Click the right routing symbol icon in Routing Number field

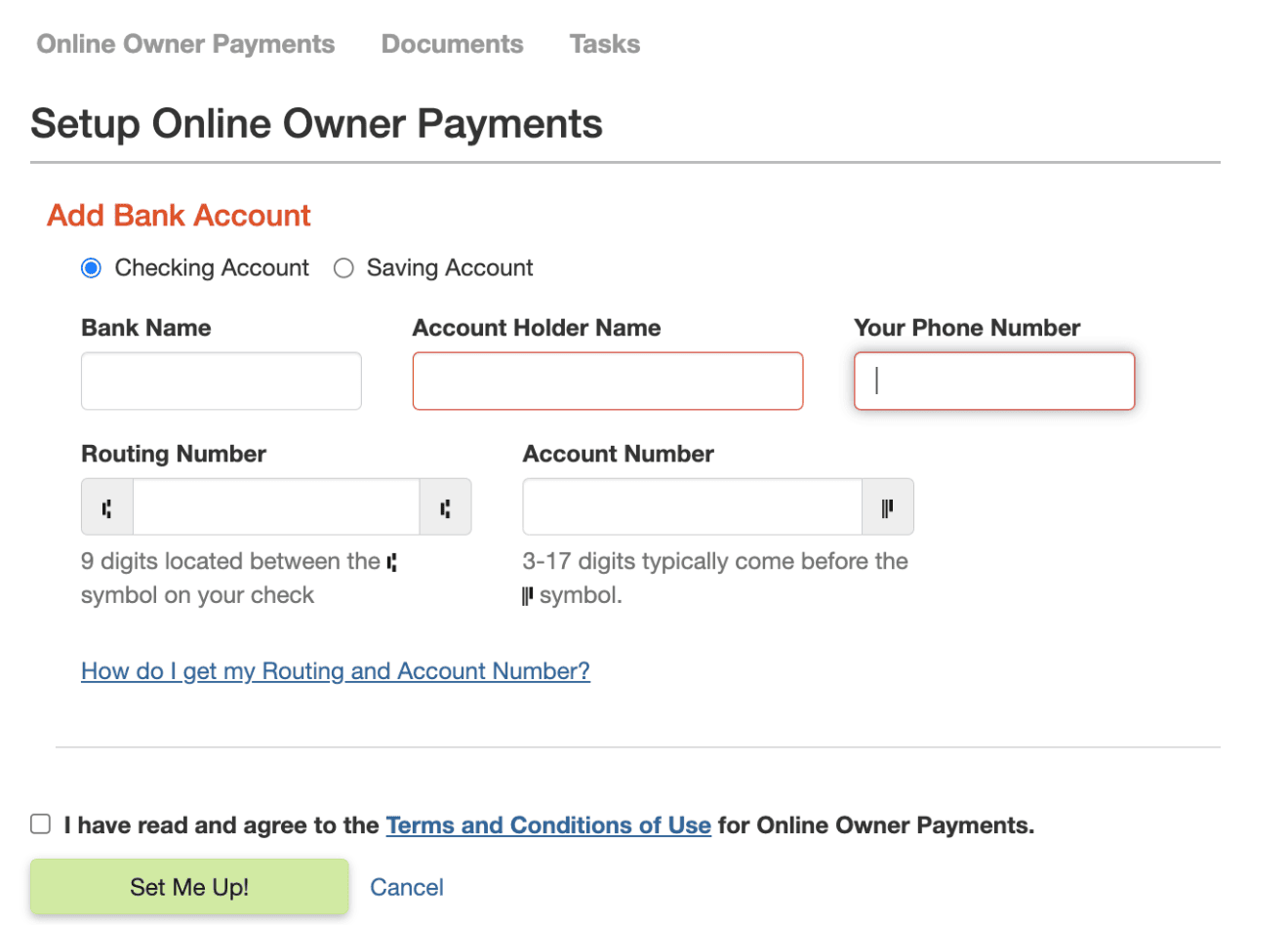pos(445,507)
